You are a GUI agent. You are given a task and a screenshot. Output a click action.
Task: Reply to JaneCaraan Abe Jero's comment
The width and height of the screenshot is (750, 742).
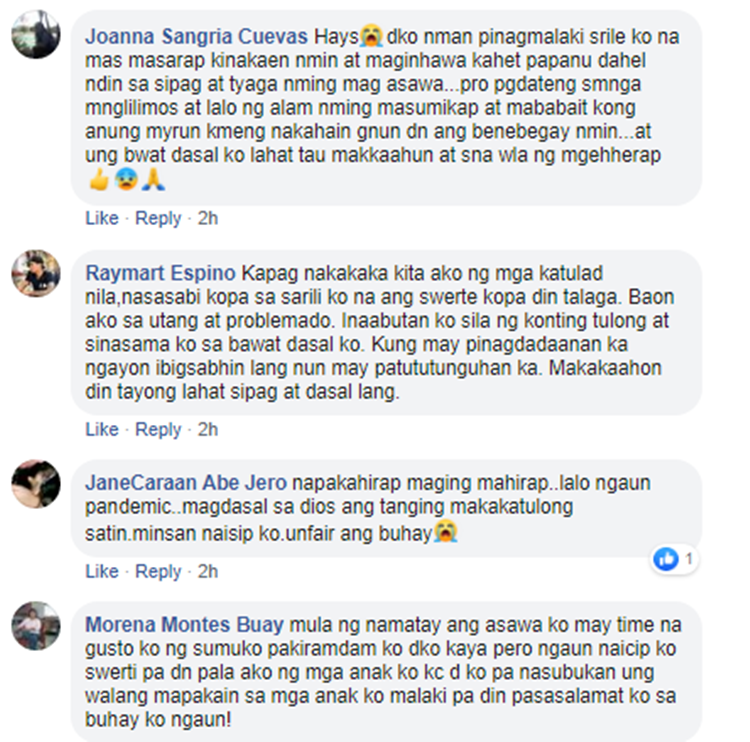coord(158,571)
